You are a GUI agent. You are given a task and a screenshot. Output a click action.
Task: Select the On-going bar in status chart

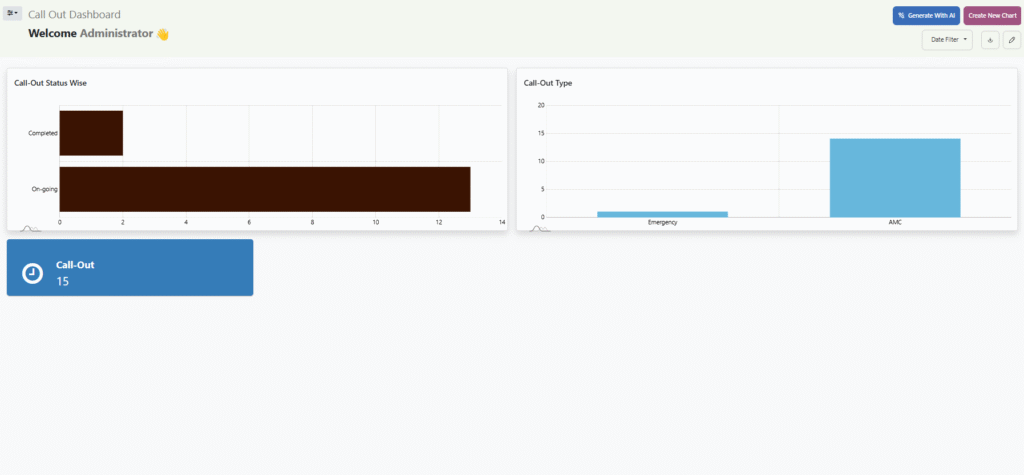pos(265,189)
